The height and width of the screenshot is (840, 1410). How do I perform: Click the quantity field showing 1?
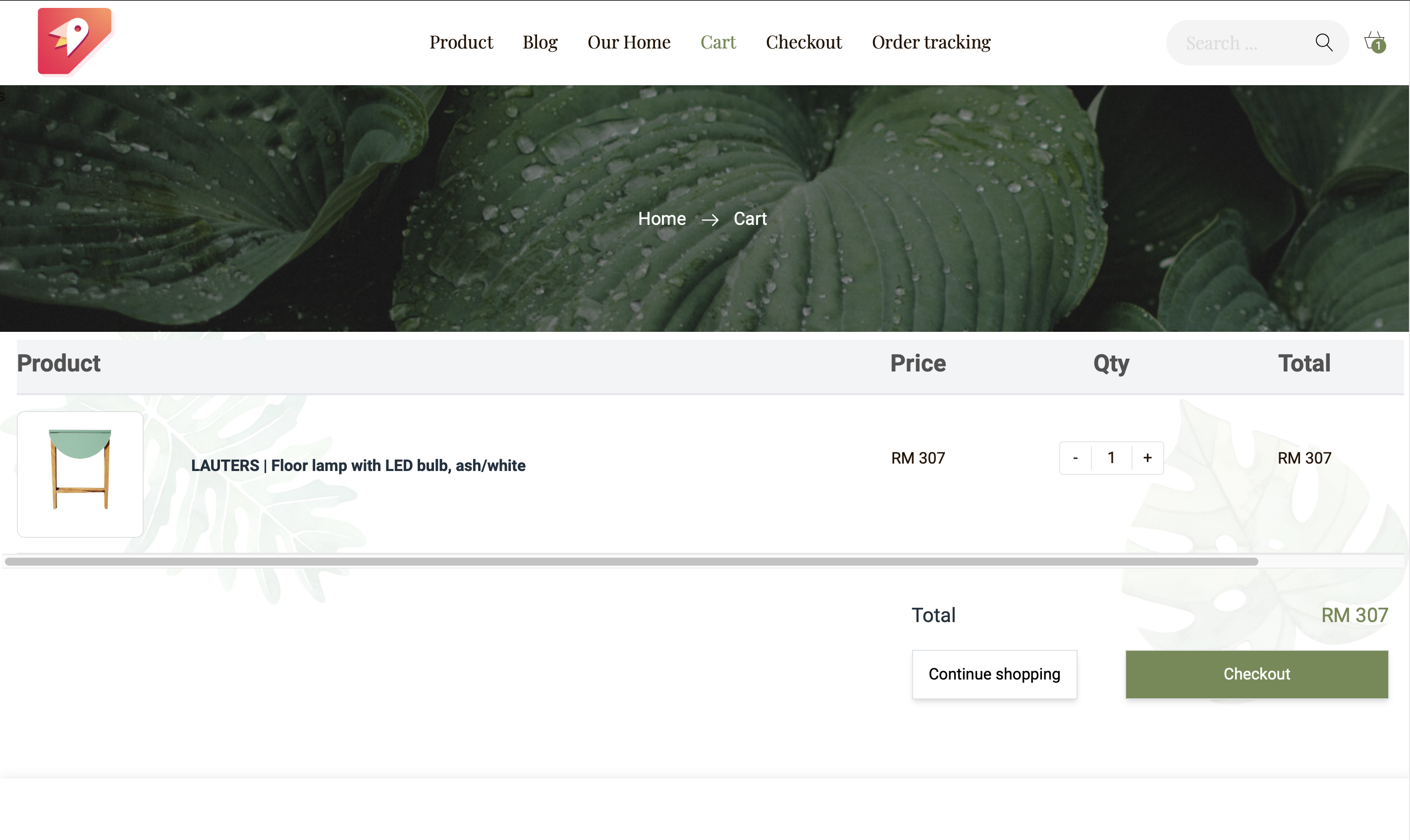(1111, 457)
